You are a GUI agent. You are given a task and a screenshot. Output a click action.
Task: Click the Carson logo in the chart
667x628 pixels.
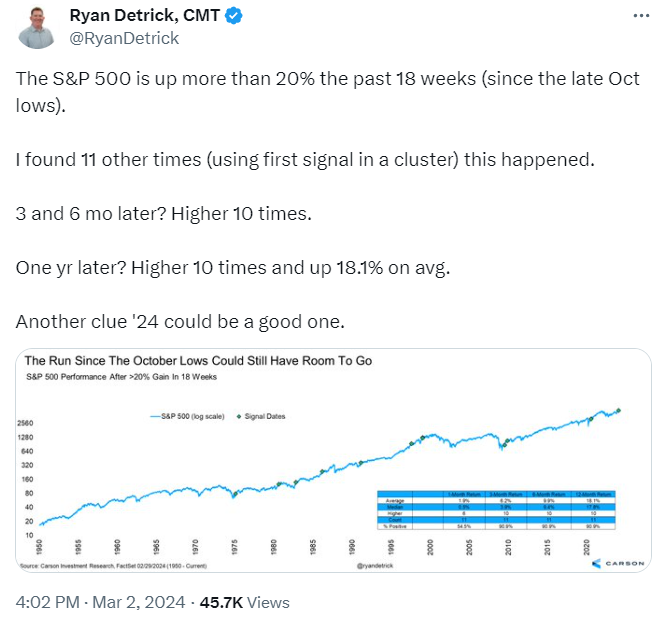click(x=610, y=563)
